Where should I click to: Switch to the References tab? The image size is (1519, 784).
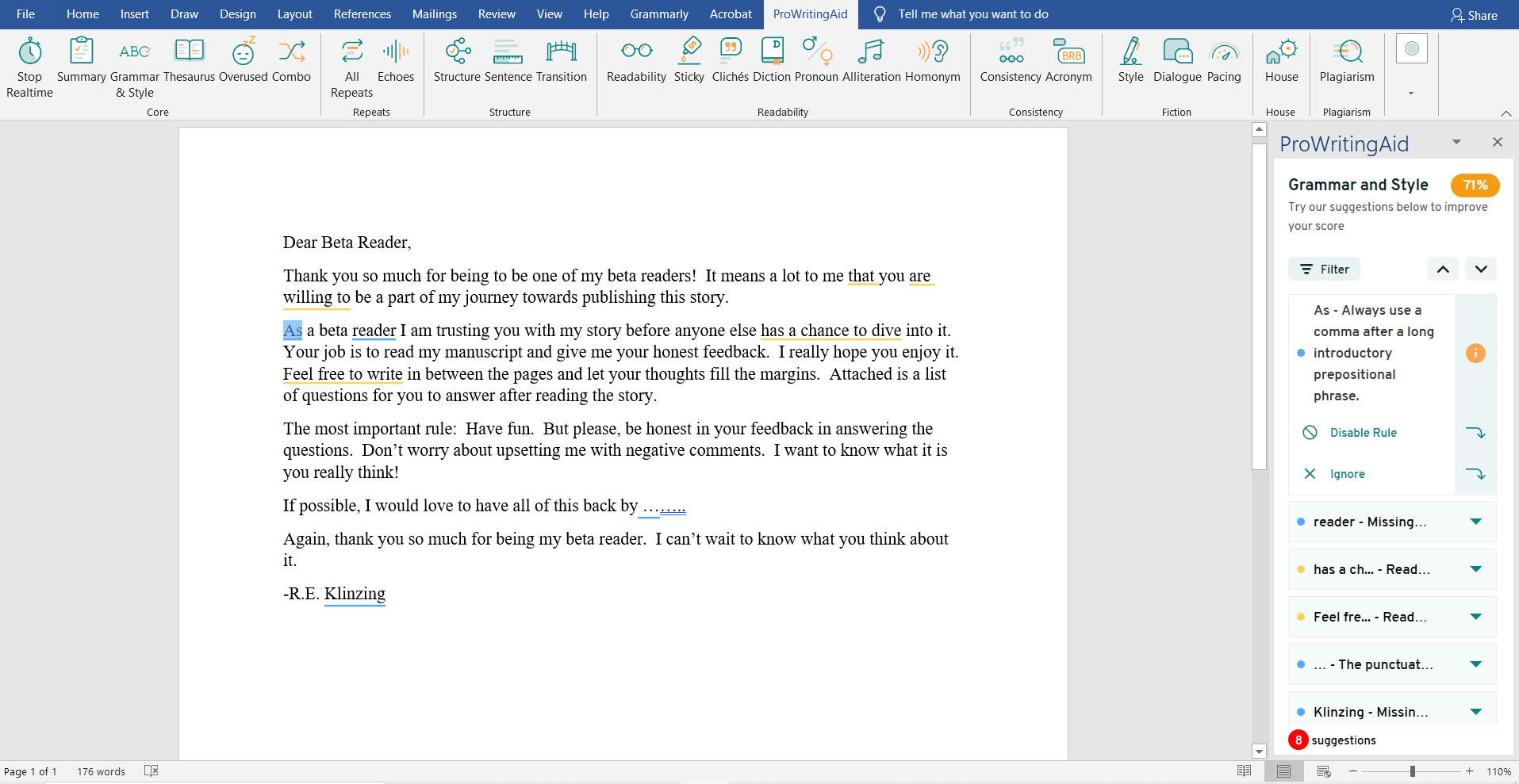click(362, 14)
